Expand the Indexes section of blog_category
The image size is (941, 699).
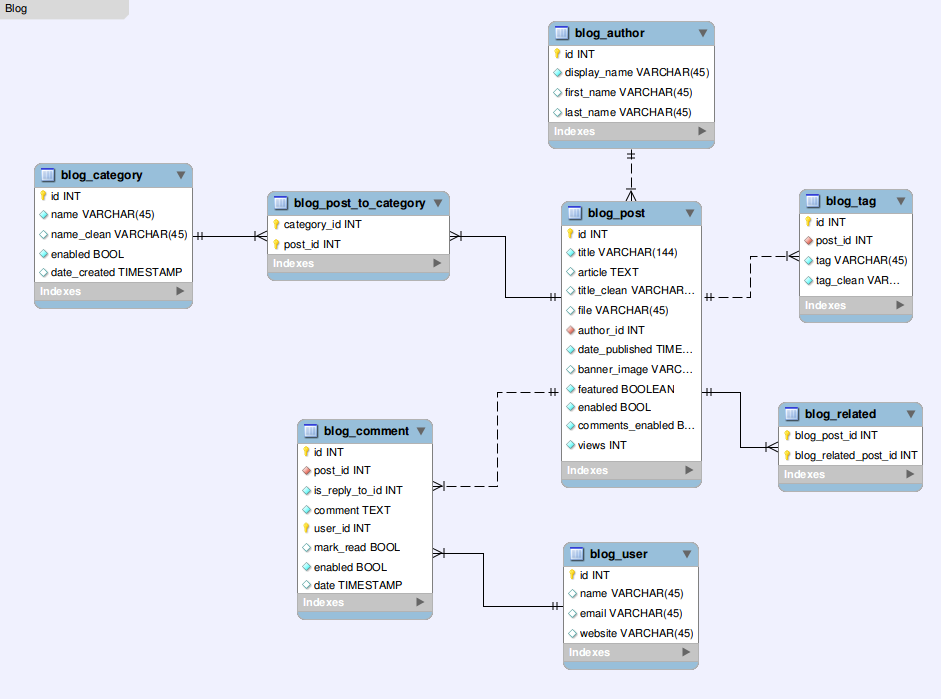[113, 291]
